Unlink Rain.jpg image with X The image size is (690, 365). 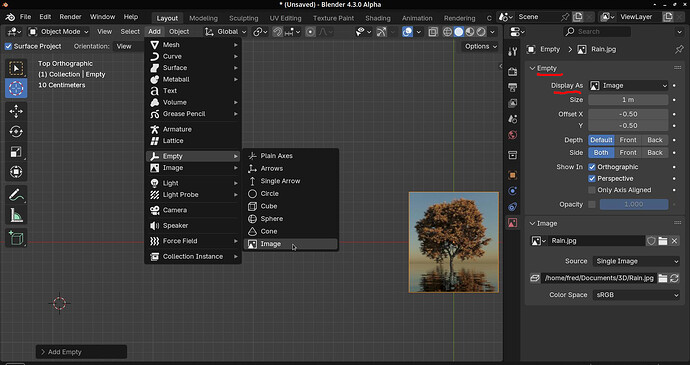pos(674,241)
